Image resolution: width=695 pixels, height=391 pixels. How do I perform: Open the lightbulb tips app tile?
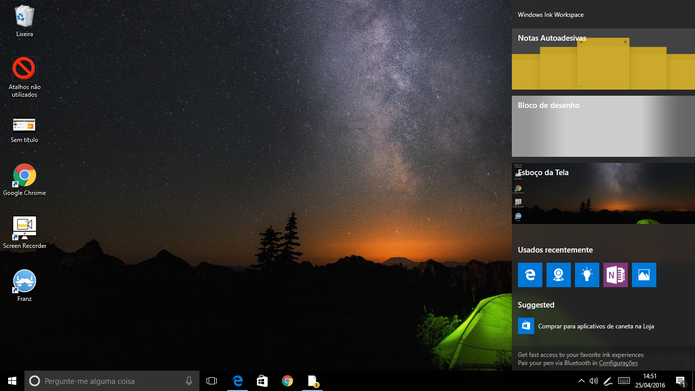coord(587,275)
